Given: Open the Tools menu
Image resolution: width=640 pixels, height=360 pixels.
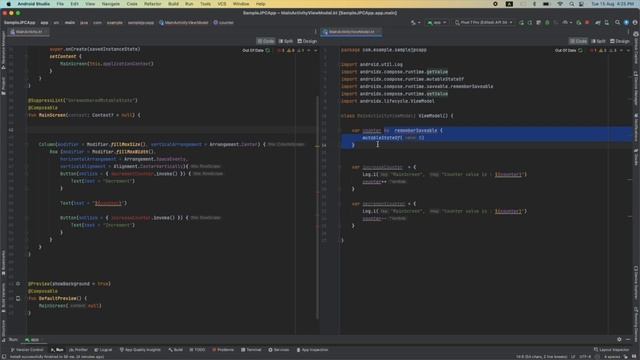Looking at the screenshot, I should pos(205,4).
